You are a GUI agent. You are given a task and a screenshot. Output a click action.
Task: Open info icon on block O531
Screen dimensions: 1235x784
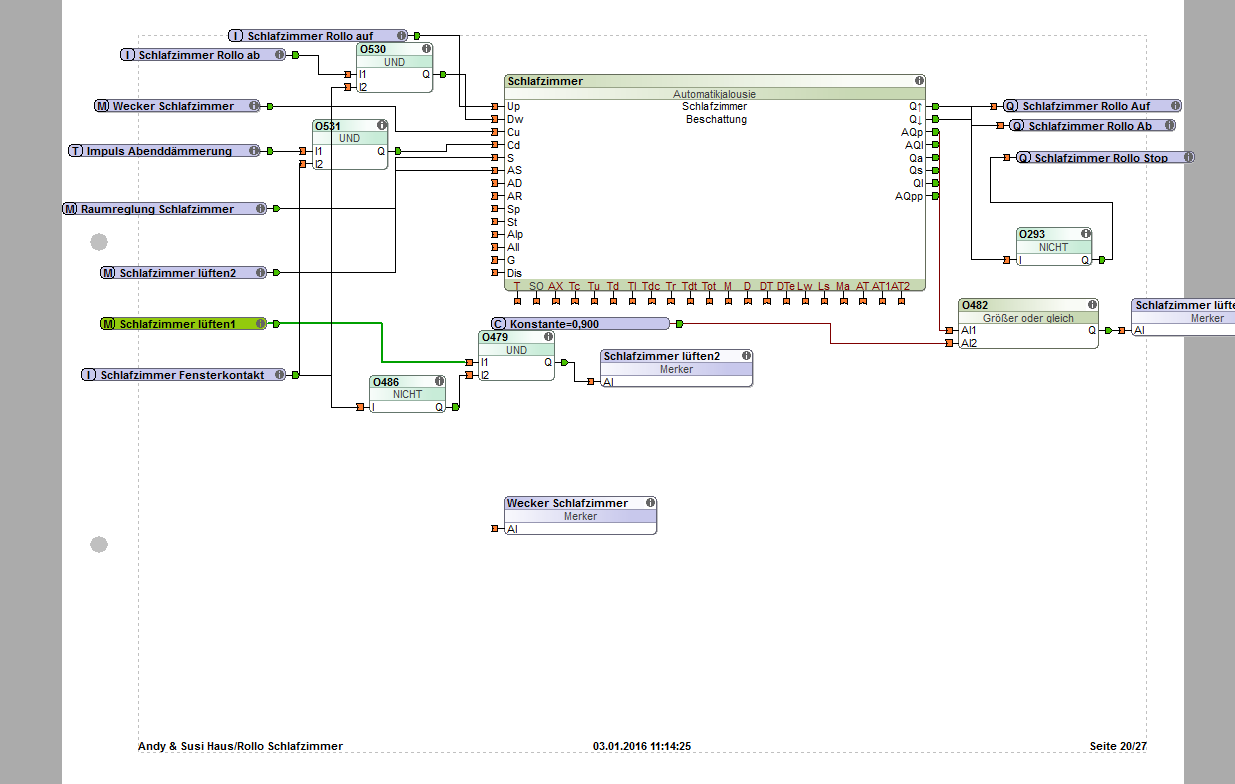coord(381,126)
